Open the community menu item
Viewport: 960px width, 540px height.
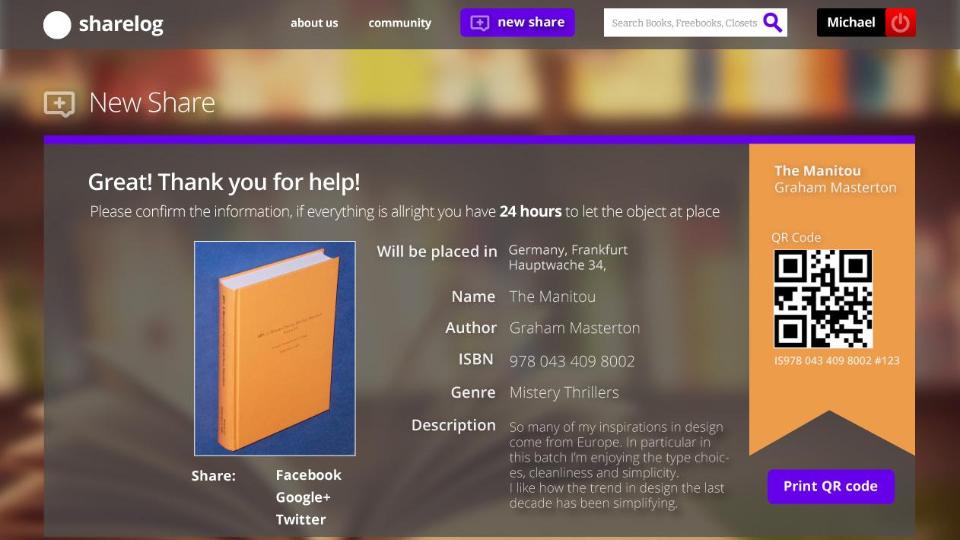399,23
